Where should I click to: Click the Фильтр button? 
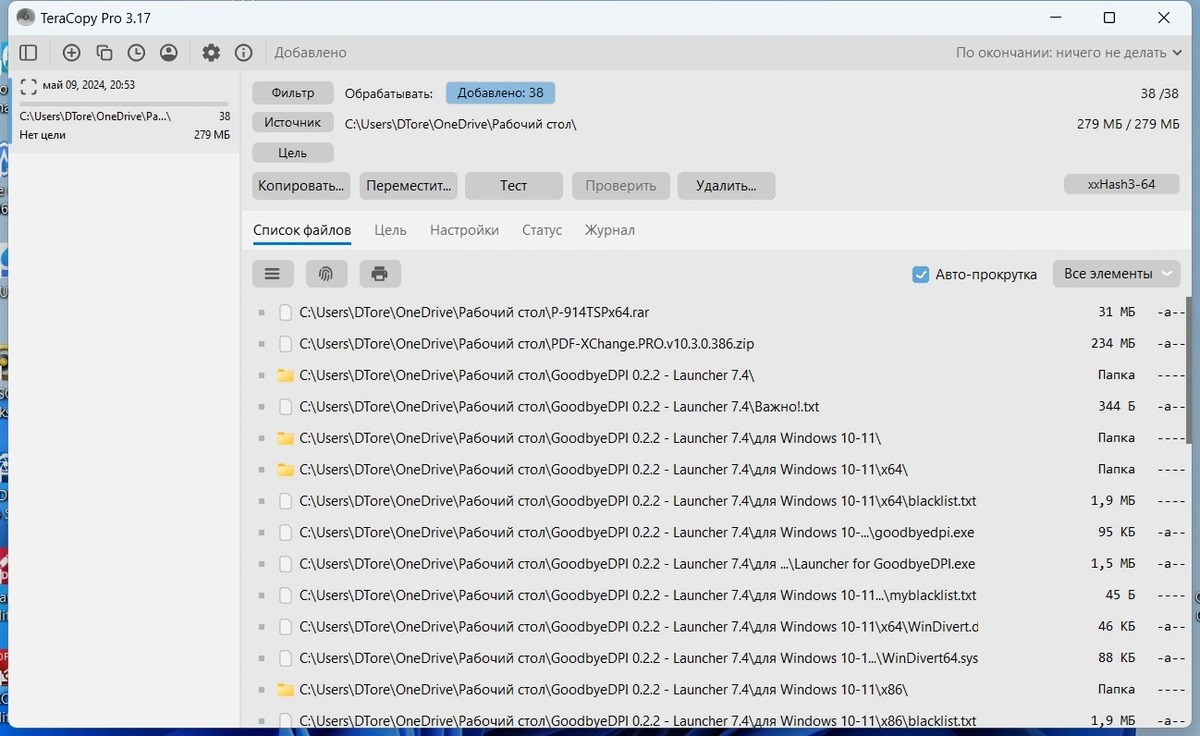pos(293,93)
